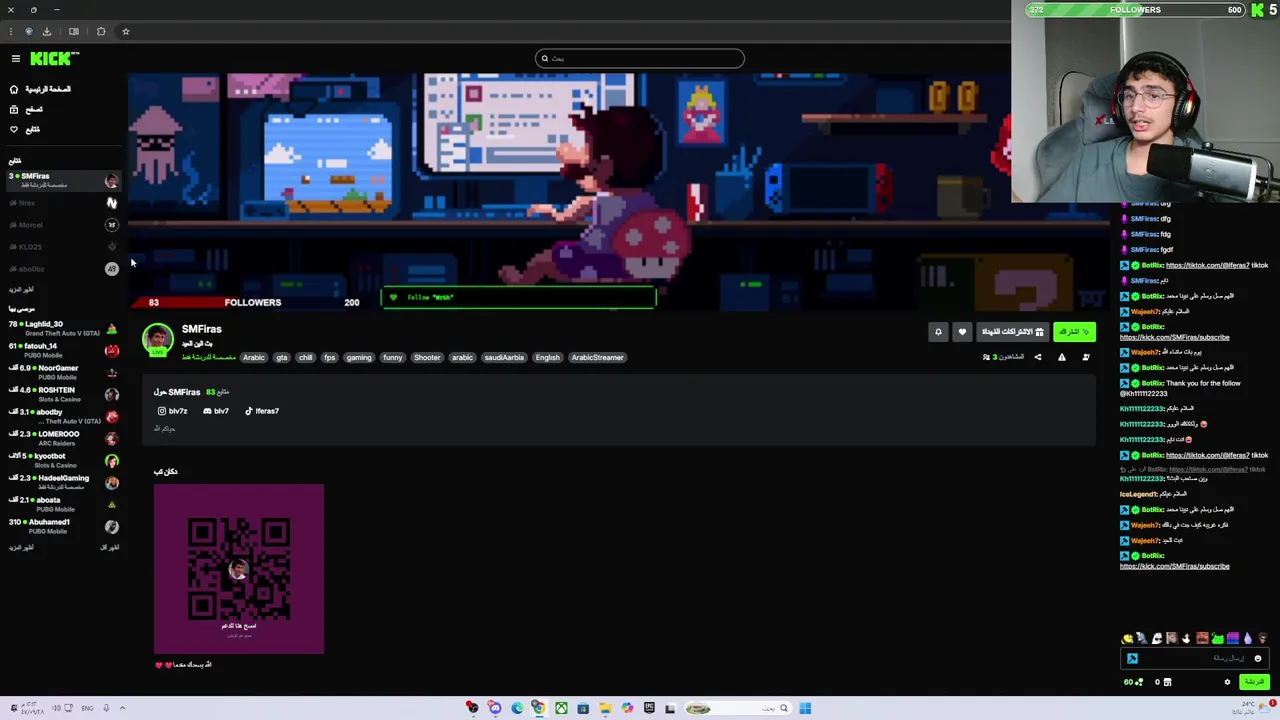Screen dimensions: 1280x720
Task: Open the browse sidebar item
Action: (26, 109)
